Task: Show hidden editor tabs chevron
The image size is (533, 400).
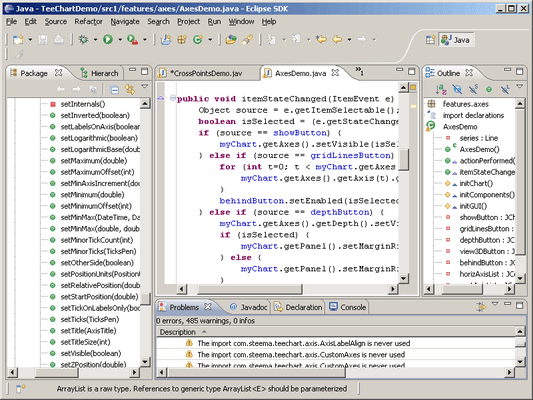Action: [x=359, y=70]
